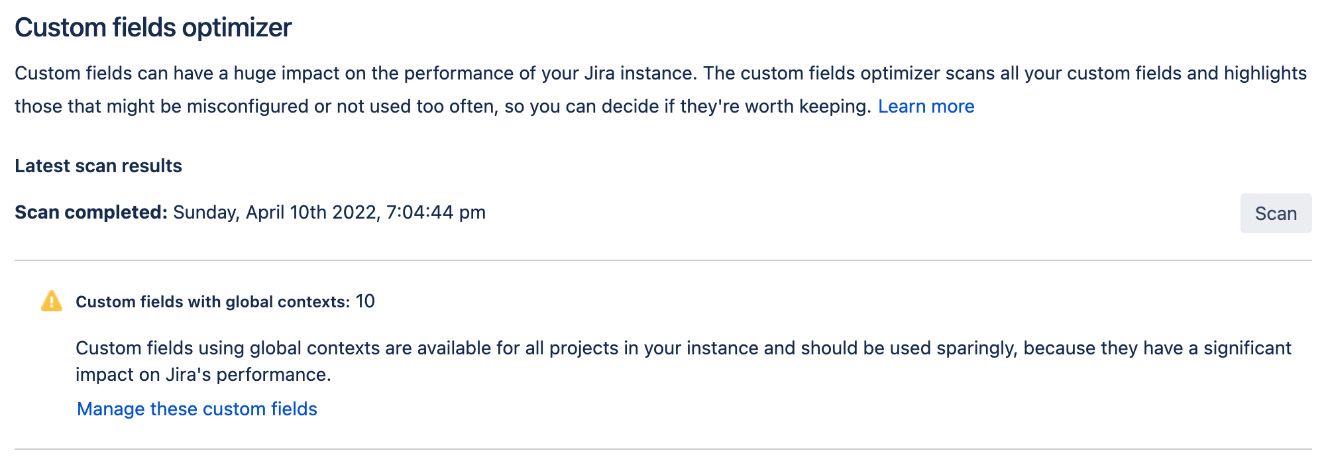Click the divider line below Manage link
Screen dimensions: 1324x465
[x=662, y=449]
